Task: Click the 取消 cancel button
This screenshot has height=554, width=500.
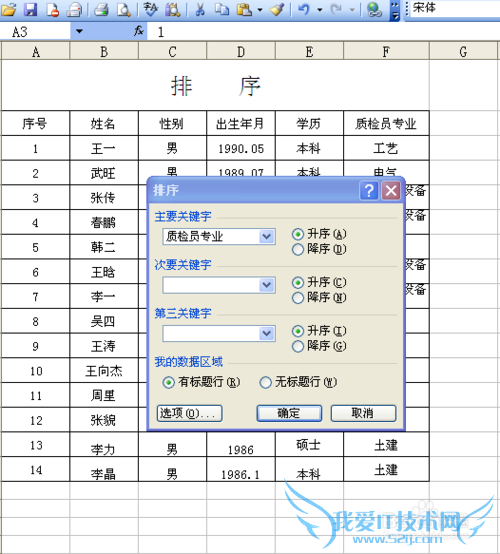Action: [x=363, y=413]
